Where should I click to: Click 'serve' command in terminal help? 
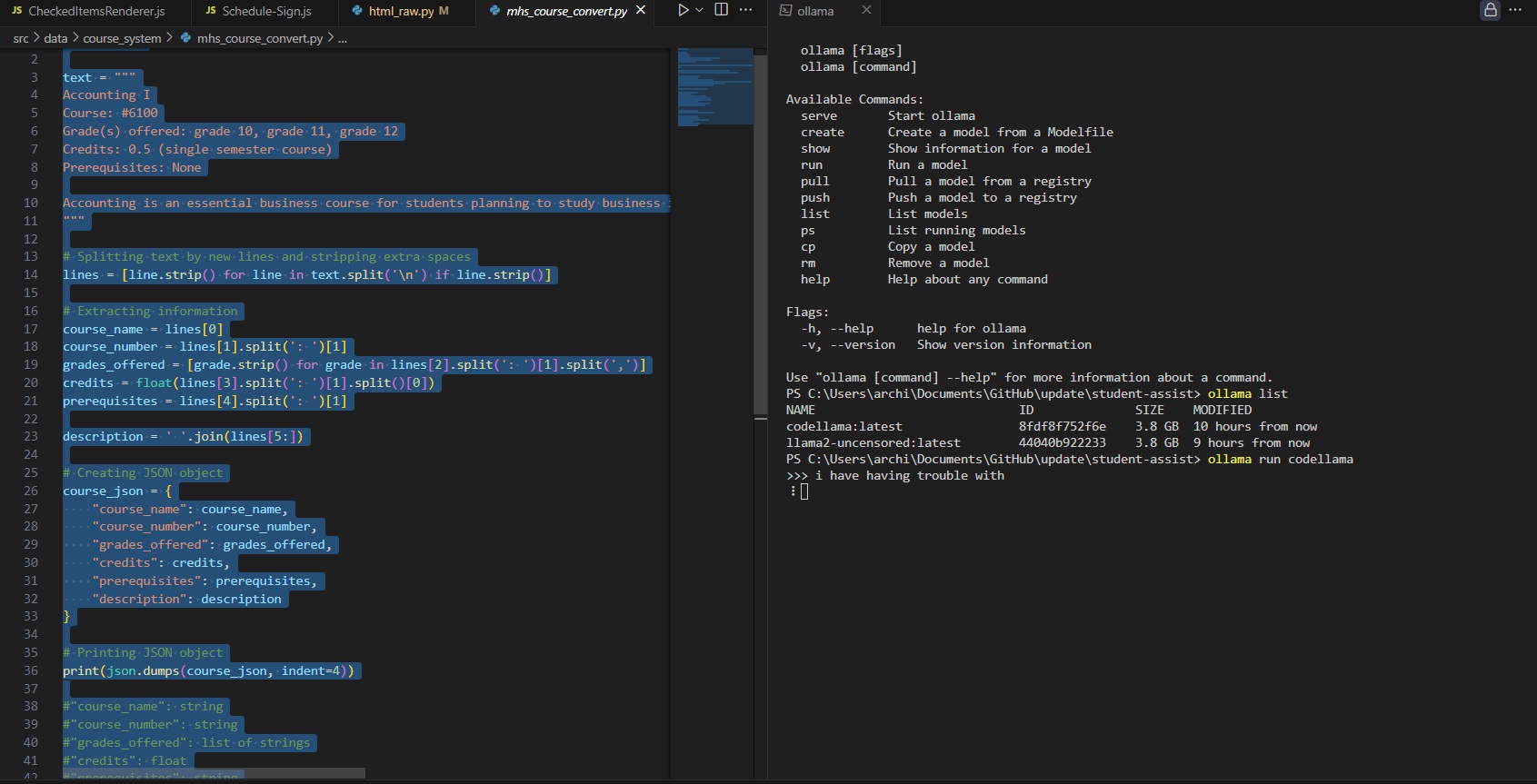tap(819, 115)
